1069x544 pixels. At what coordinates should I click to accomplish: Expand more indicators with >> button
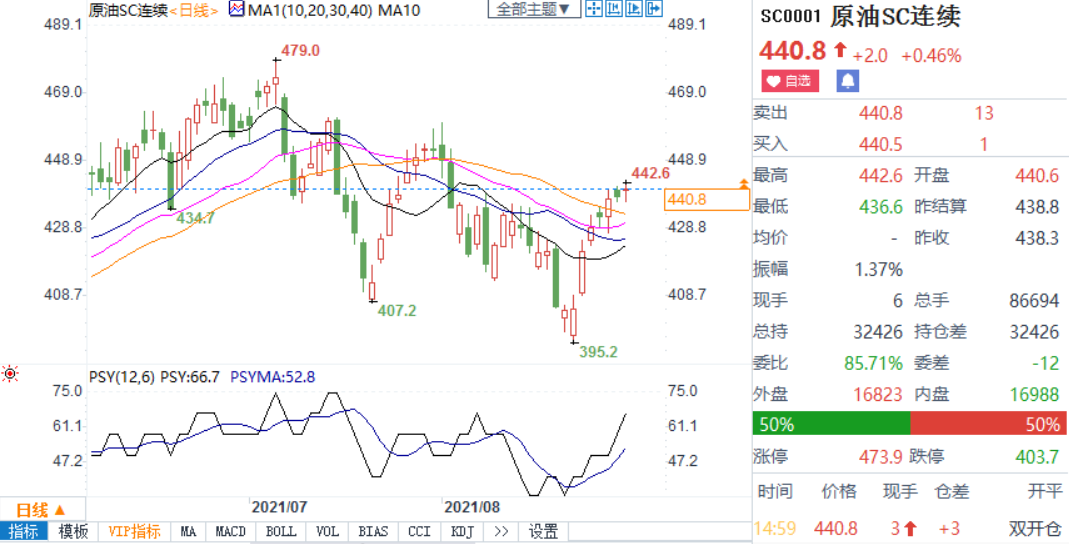pos(500,532)
